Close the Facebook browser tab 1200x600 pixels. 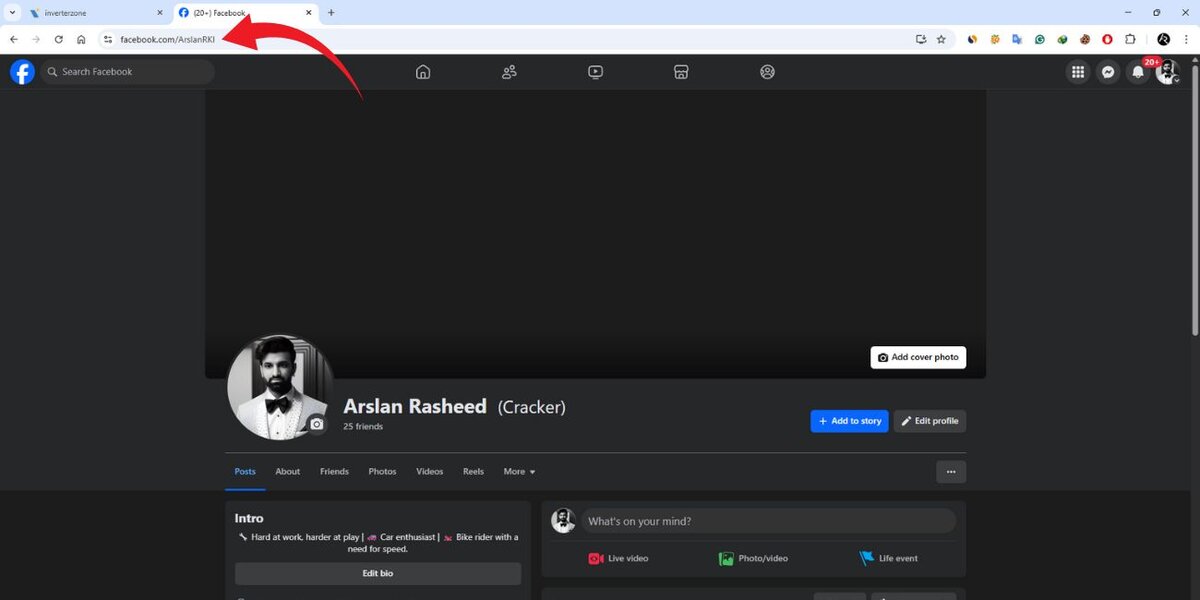309,13
